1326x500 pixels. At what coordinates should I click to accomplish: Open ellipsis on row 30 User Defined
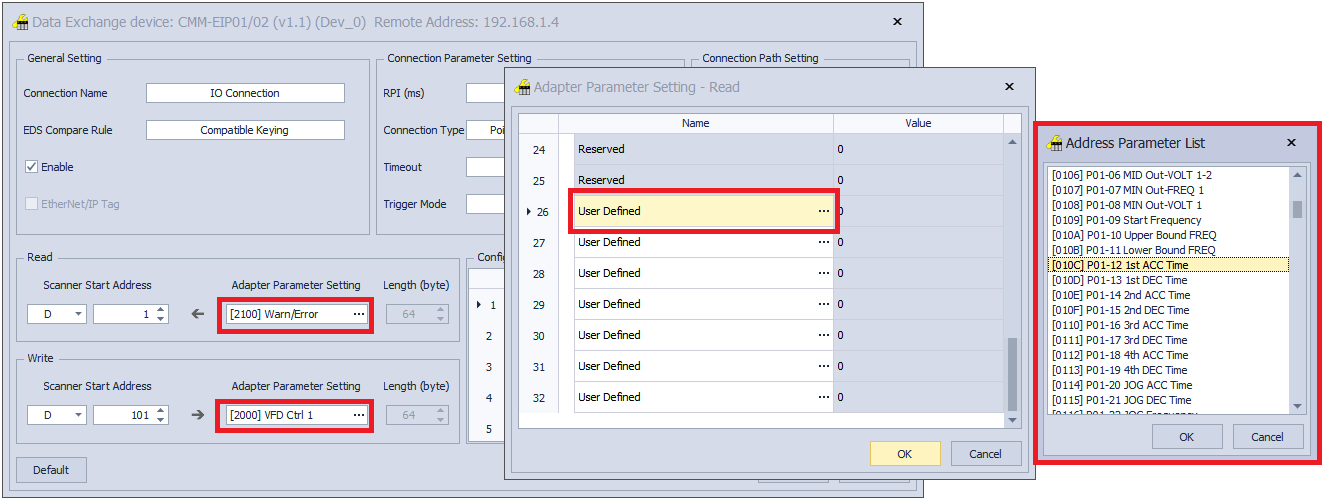[x=824, y=335]
